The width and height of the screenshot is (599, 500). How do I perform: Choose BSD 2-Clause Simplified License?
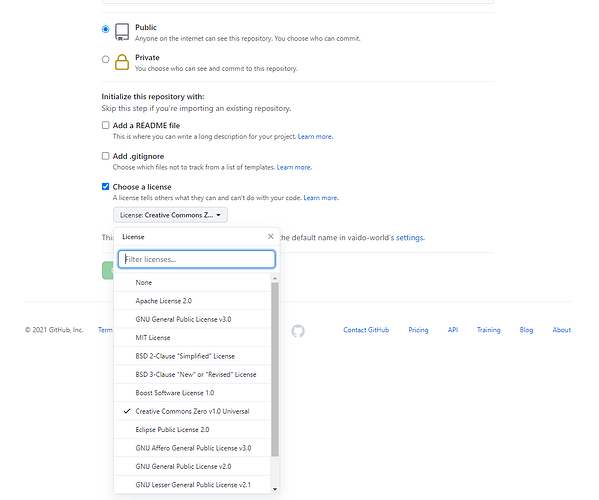[x=192, y=356]
